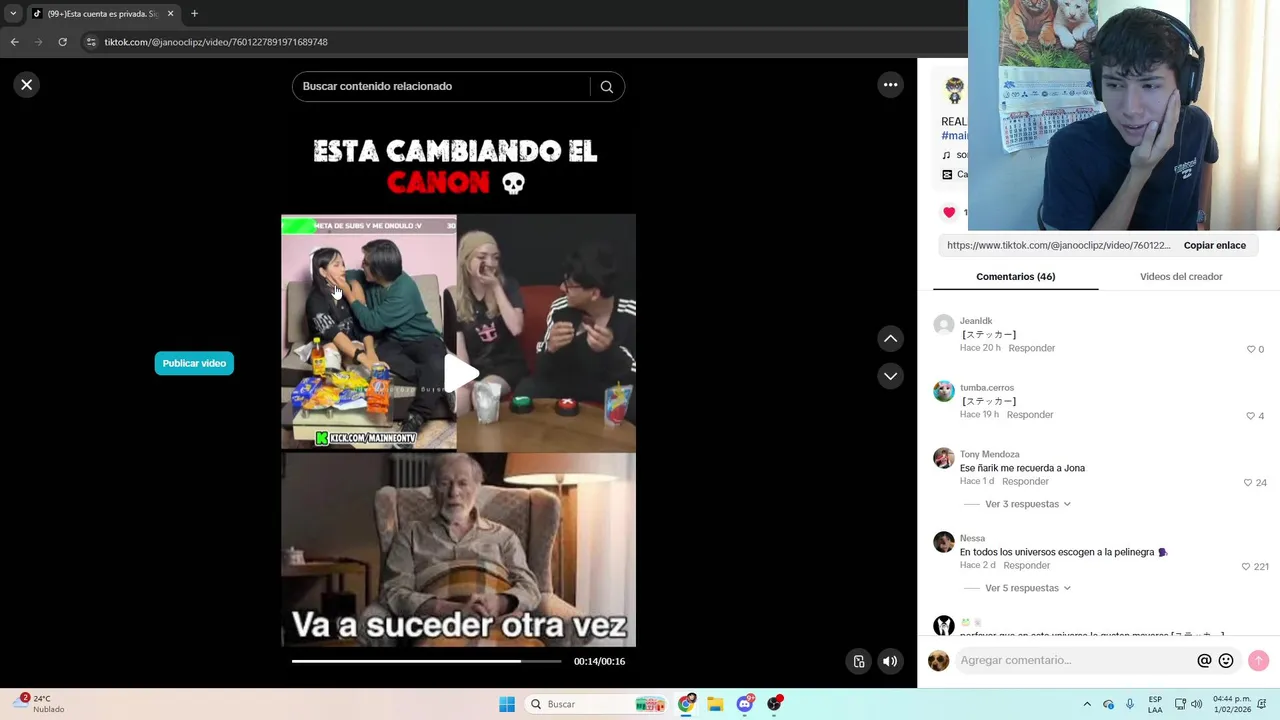Open tumba.cerros username link
Screen dimensions: 1280x720
986,388
